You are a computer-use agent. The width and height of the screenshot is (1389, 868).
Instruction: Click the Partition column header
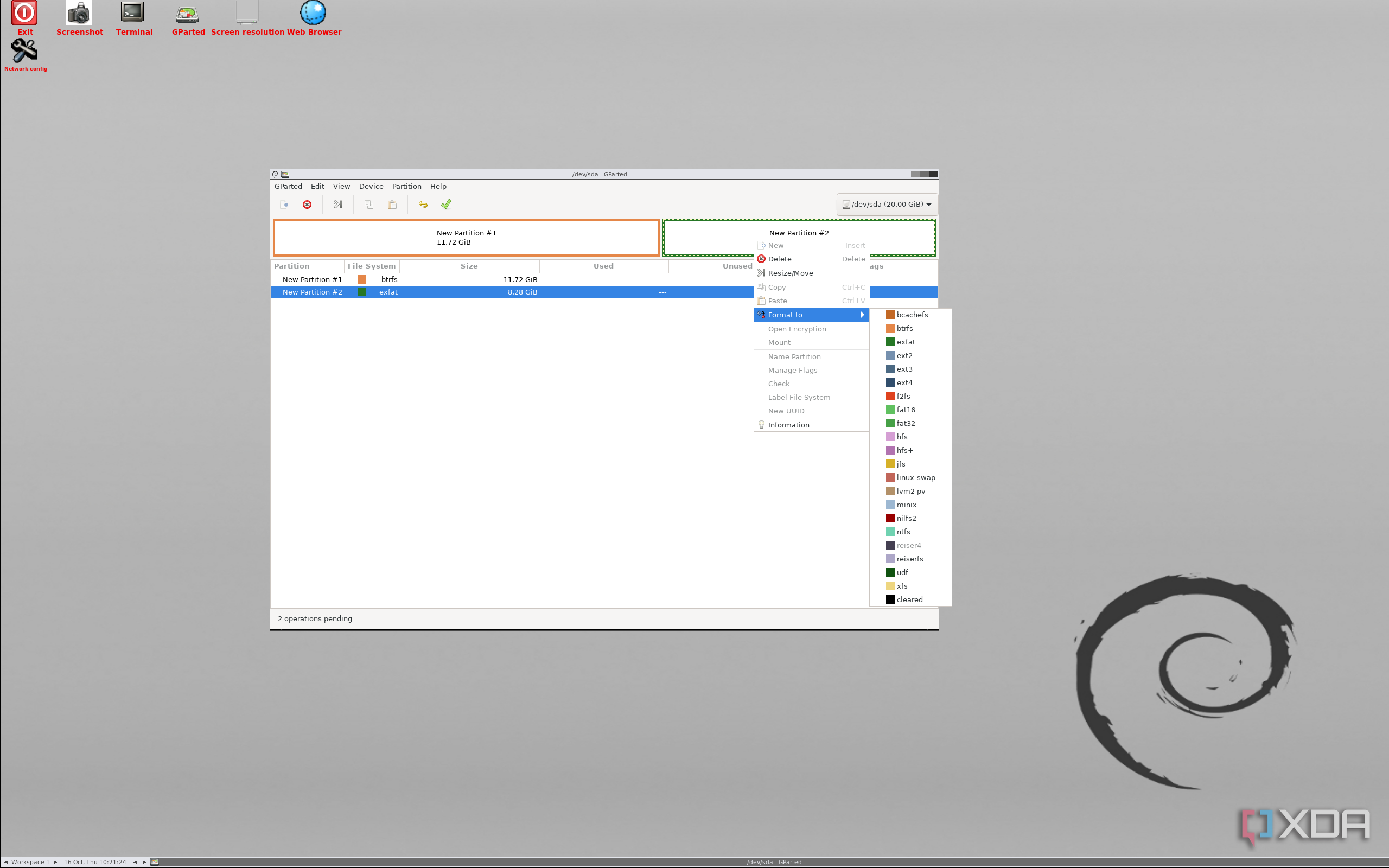click(307, 266)
